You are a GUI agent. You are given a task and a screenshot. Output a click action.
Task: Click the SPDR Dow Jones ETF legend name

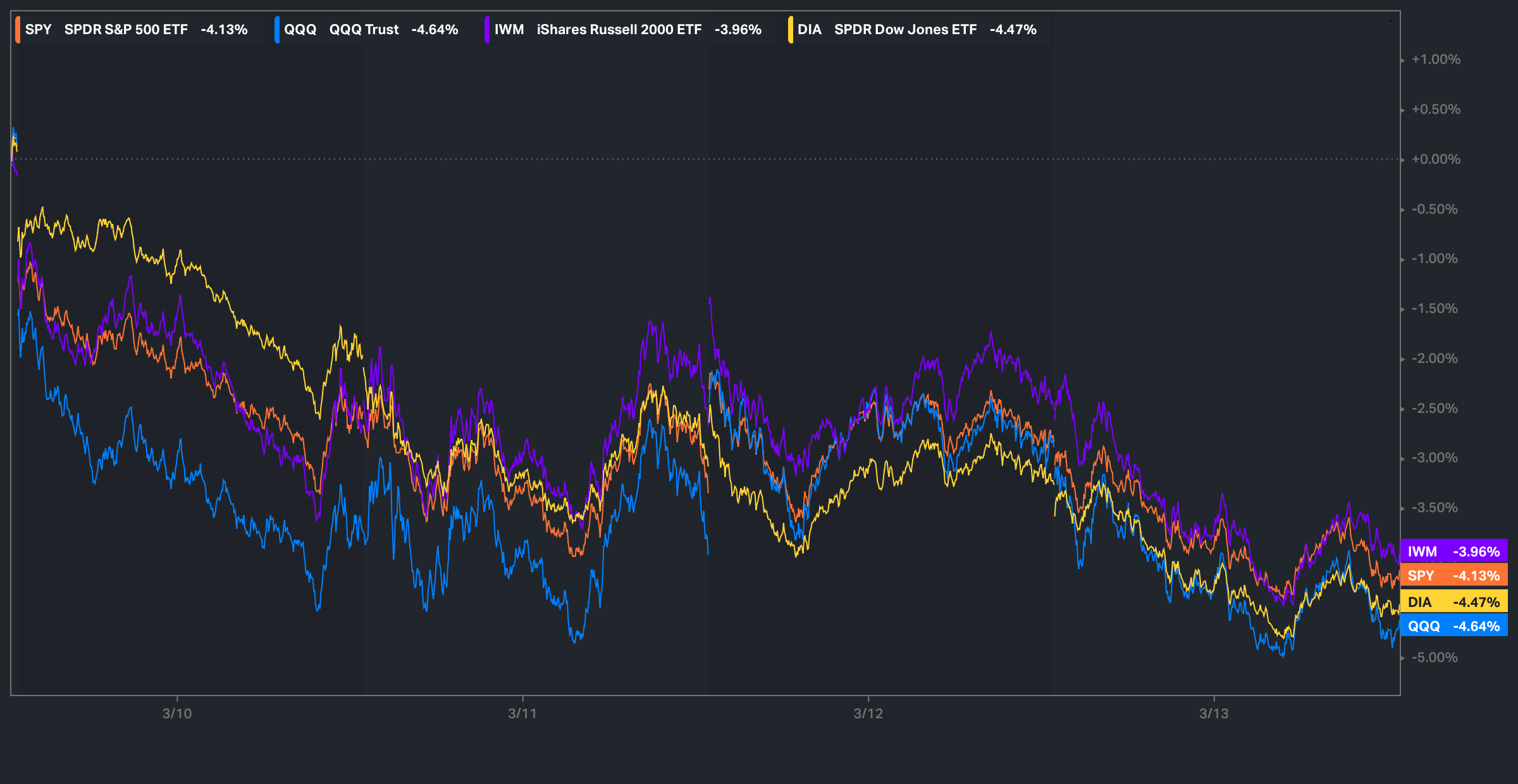905,30
